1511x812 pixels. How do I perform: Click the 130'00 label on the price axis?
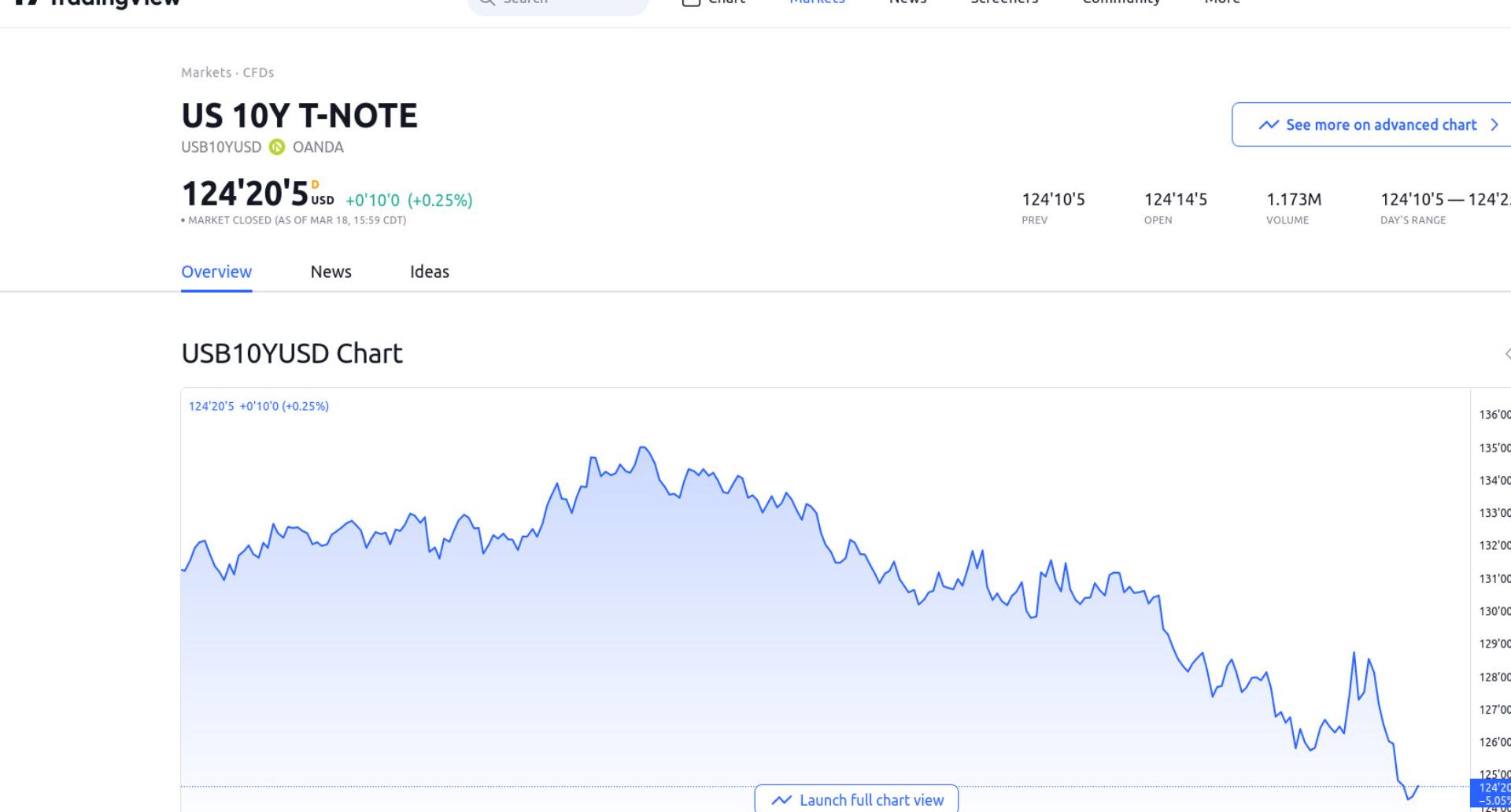1494,611
